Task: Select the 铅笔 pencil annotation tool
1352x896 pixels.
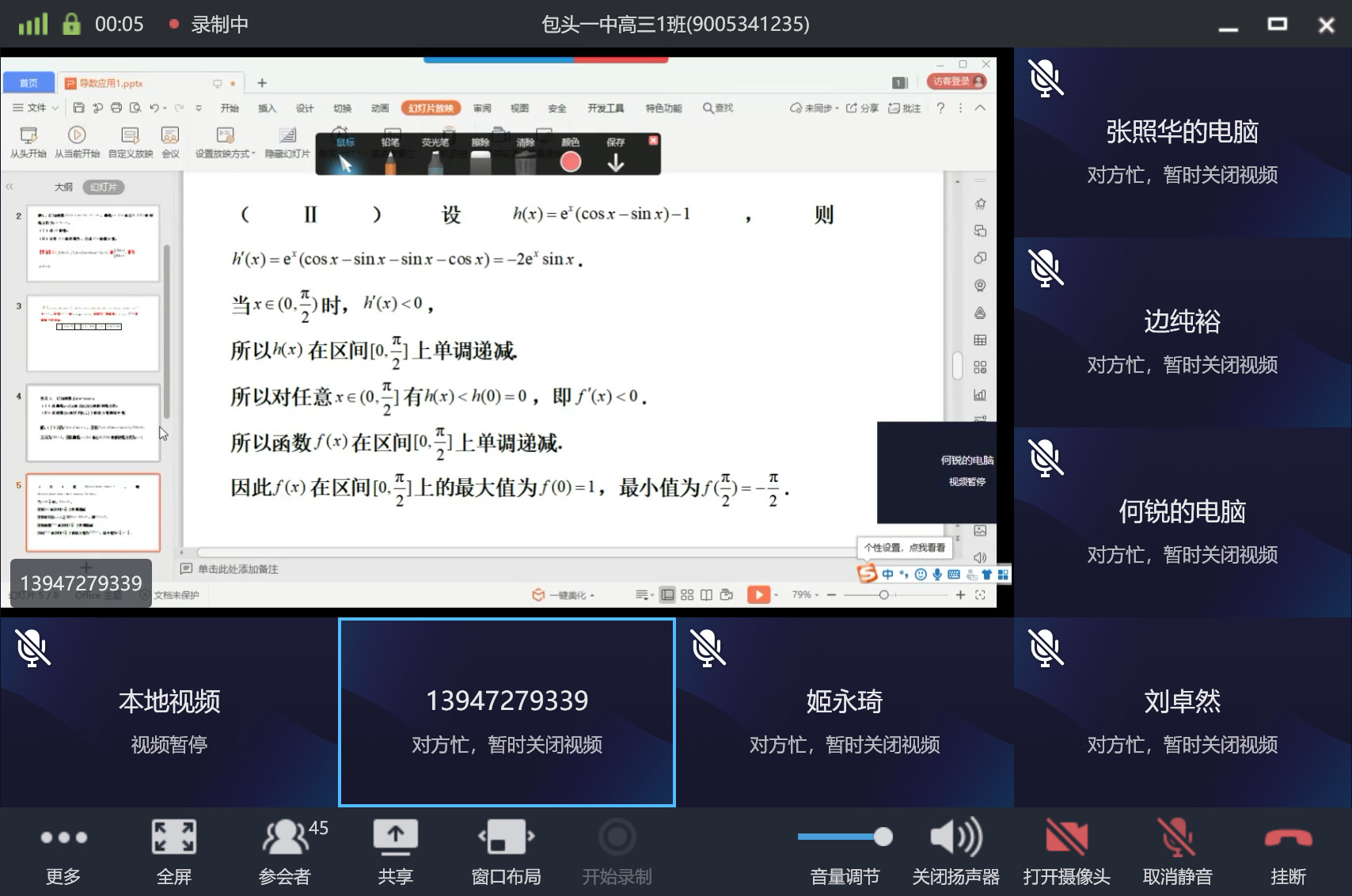Action: click(390, 155)
